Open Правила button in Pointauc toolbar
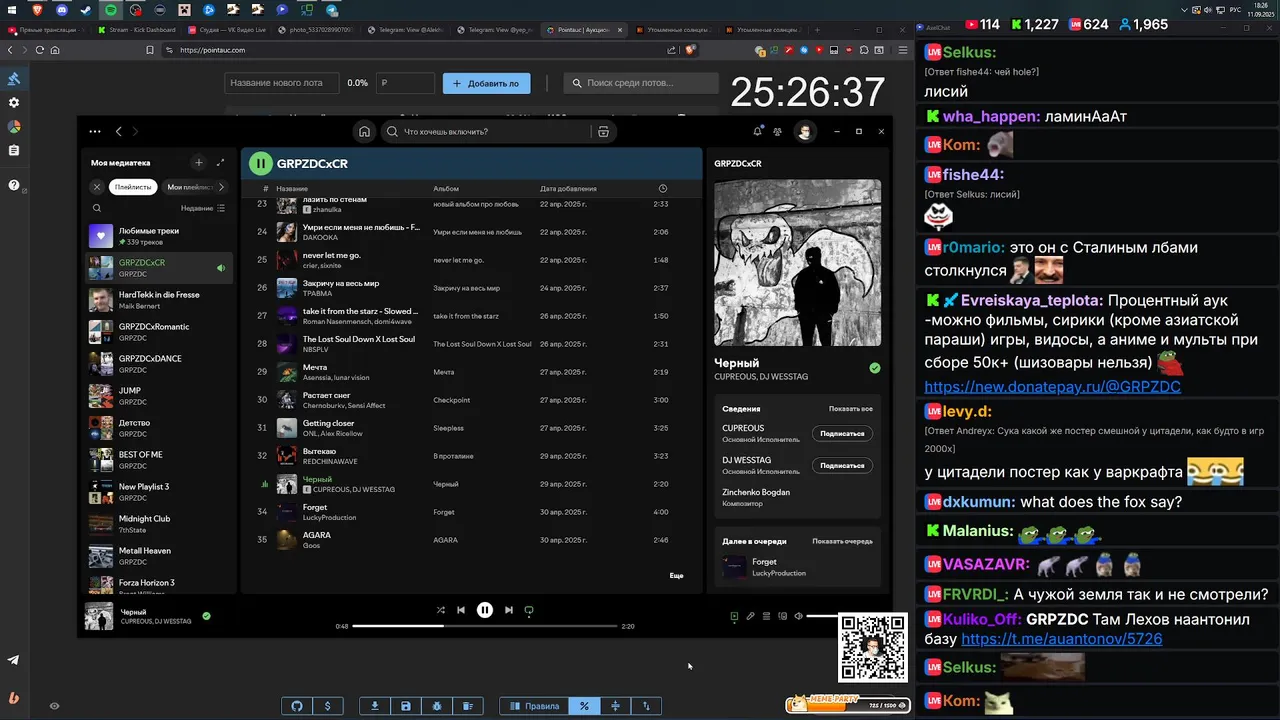The width and height of the screenshot is (1280, 720). tap(534, 706)
